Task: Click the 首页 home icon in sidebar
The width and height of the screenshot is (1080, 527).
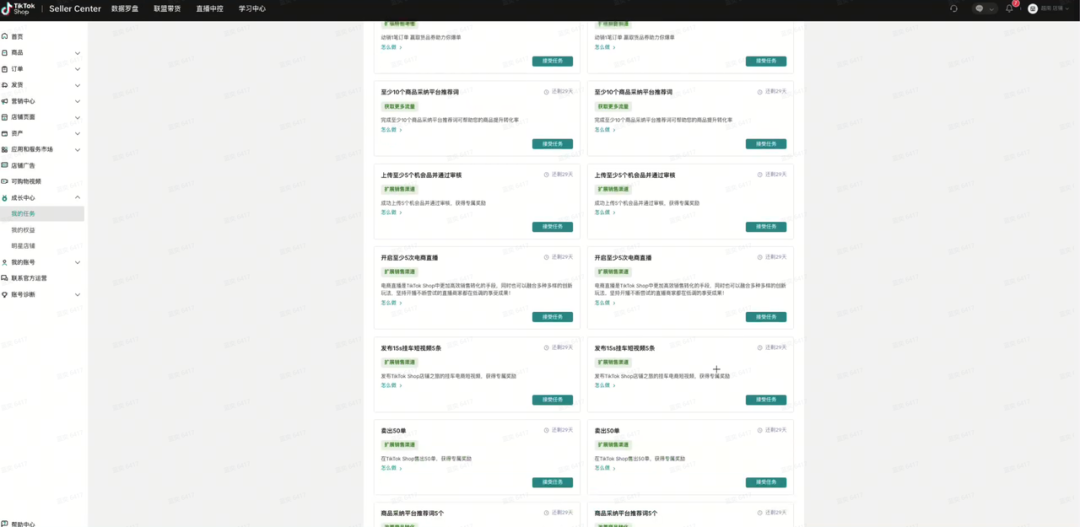Action: pyautogui.click(x=5, y=36)
